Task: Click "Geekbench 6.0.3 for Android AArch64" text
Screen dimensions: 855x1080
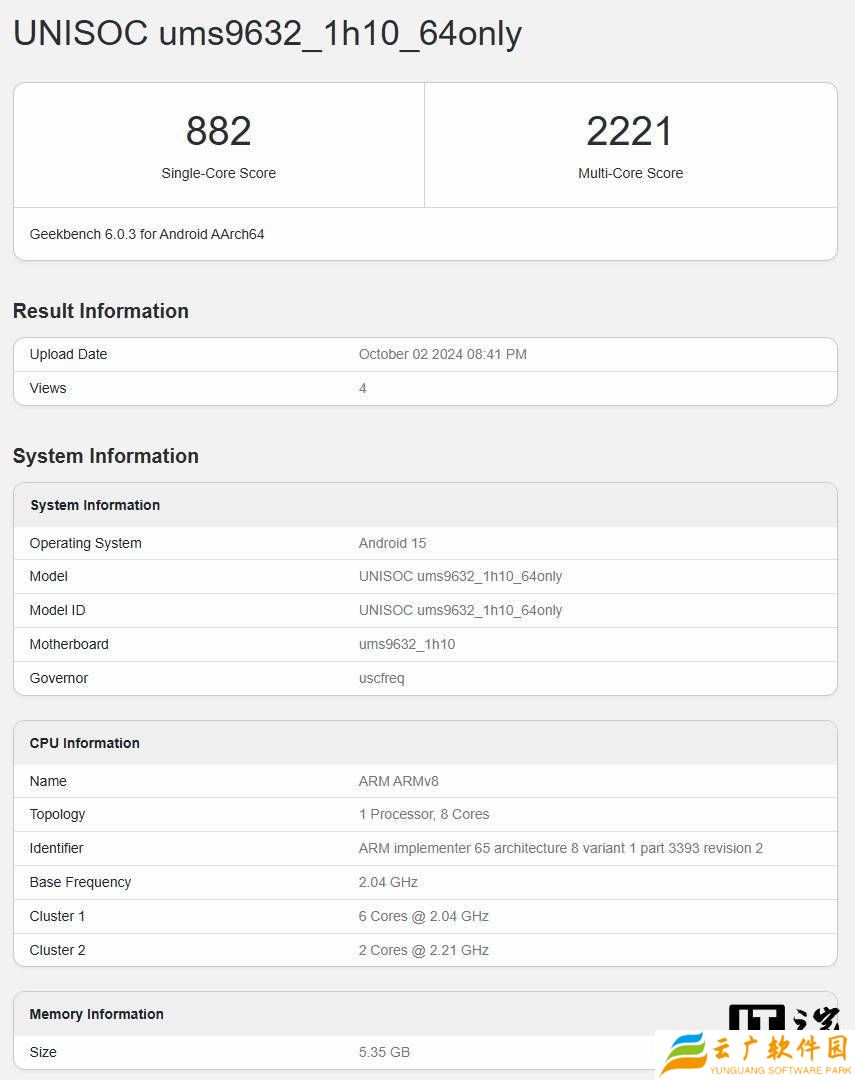Action: click(x=147, y=234)
